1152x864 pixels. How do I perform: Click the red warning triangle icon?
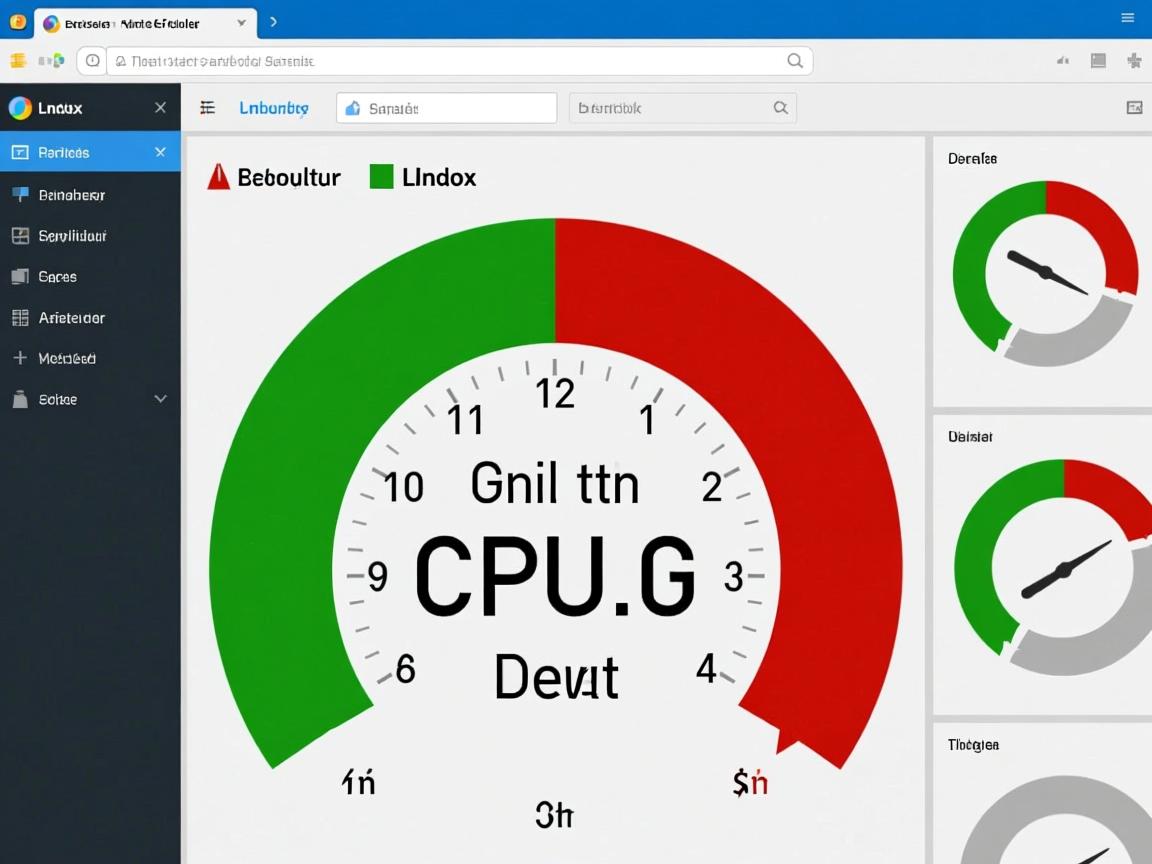click(x=218, y=177)
